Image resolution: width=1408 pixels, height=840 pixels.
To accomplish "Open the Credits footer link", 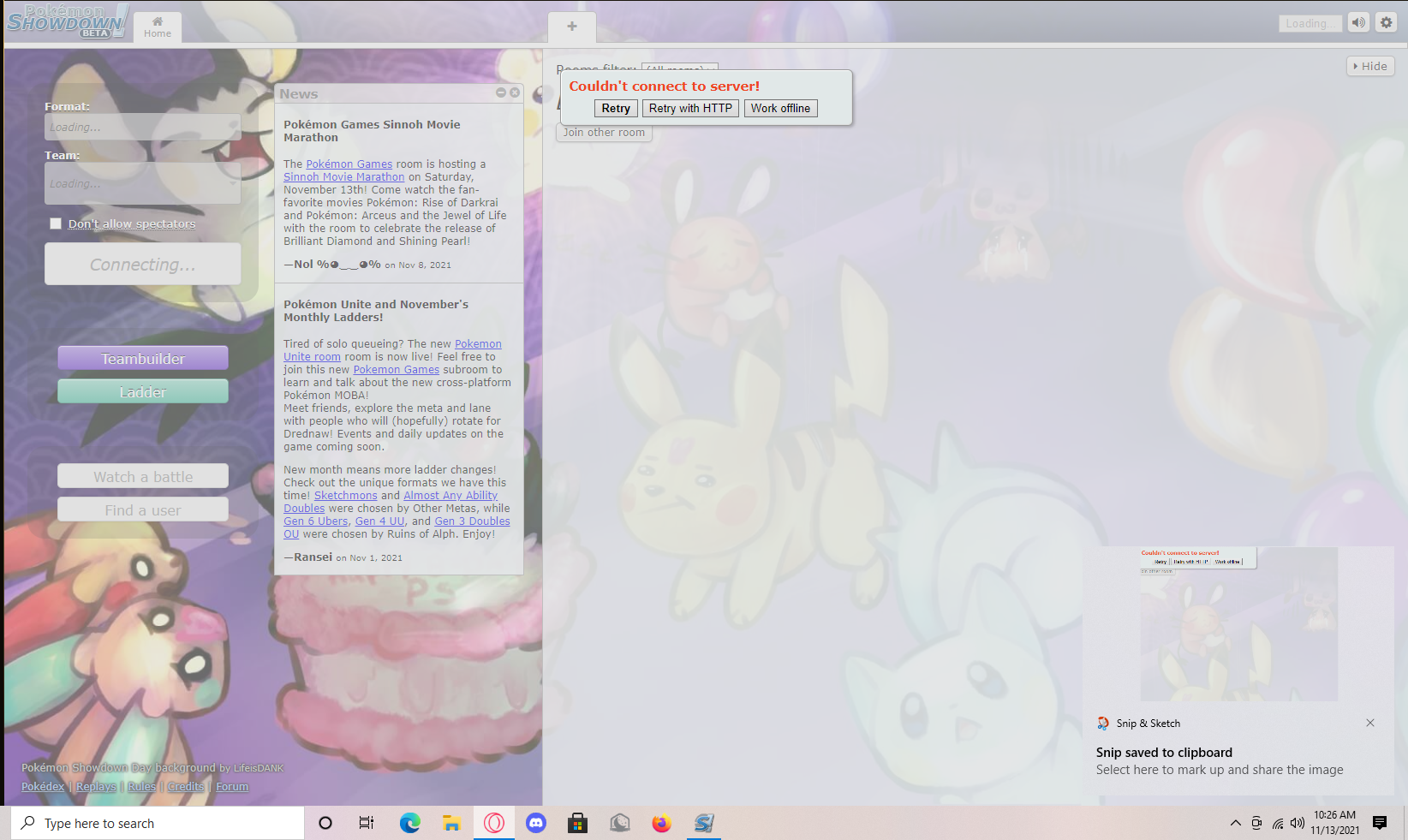I will tap(186, 787).
